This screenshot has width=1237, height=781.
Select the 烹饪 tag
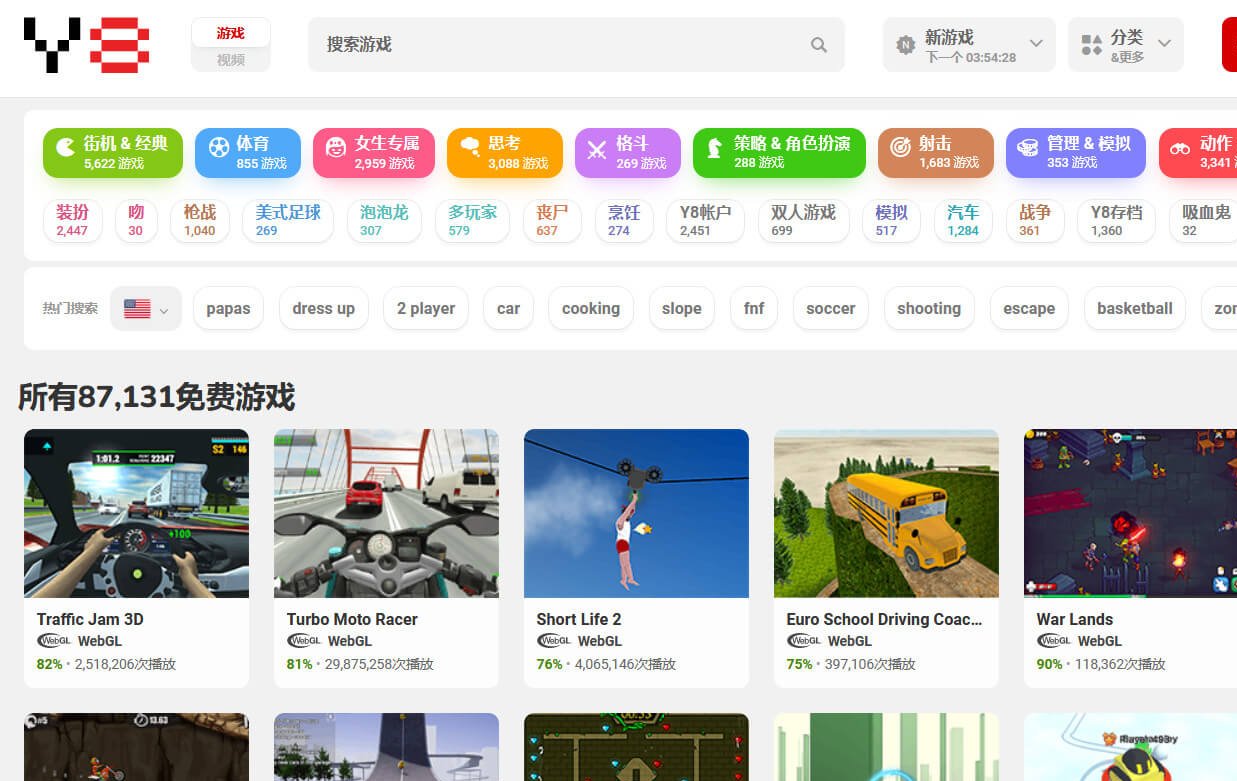(625, 221)
